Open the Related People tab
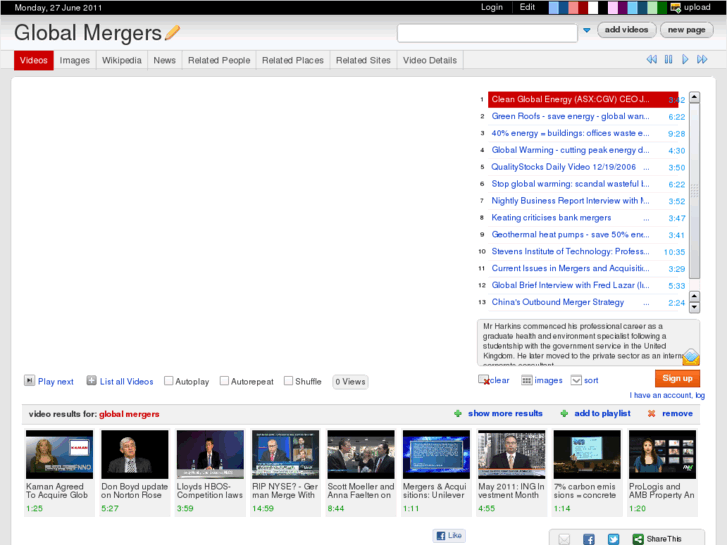Image resolution: width=727 pixels, height=545 pixels. pyautogui.click(x=219, y=60)
